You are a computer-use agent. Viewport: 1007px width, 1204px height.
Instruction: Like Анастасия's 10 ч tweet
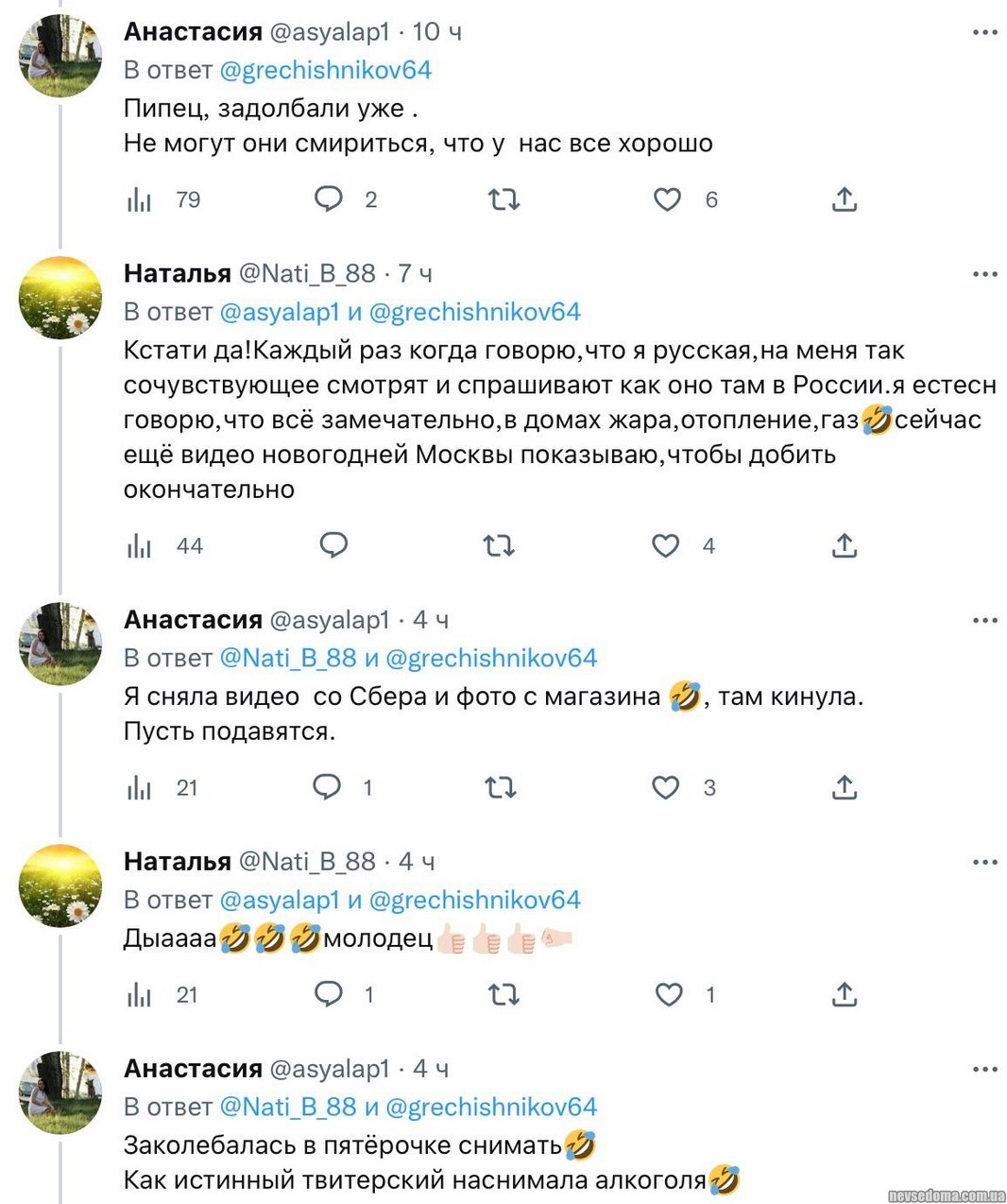tap(668, 199)
